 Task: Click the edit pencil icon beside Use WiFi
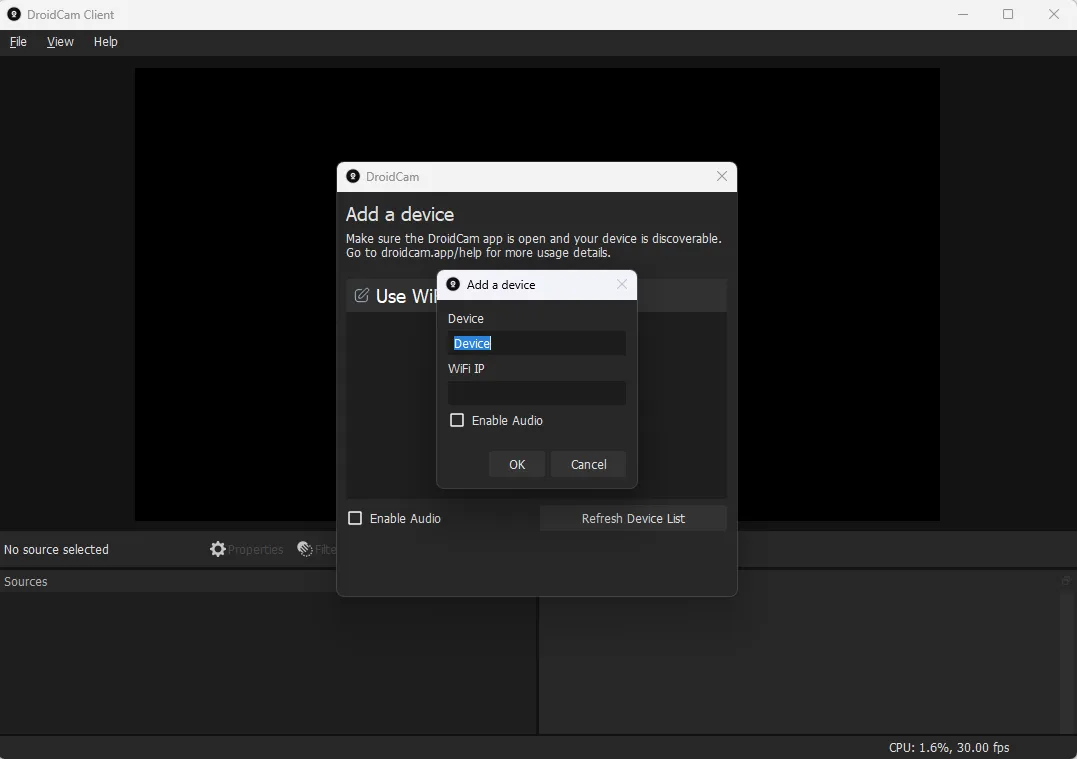pos(361,295)
